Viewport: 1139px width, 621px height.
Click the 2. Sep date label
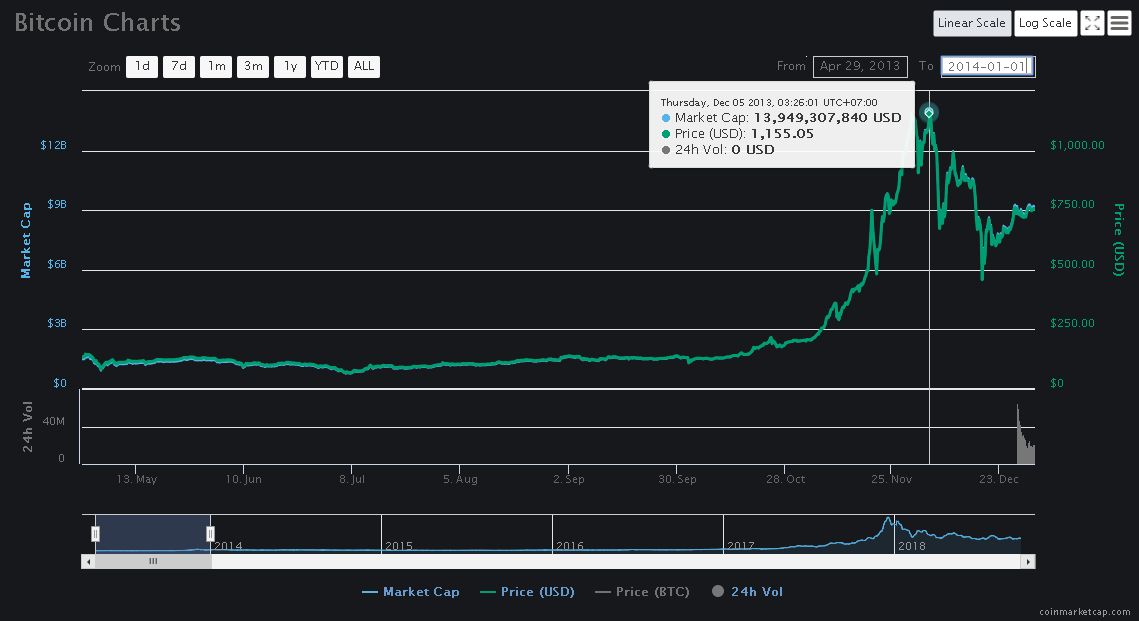(569, 479)
